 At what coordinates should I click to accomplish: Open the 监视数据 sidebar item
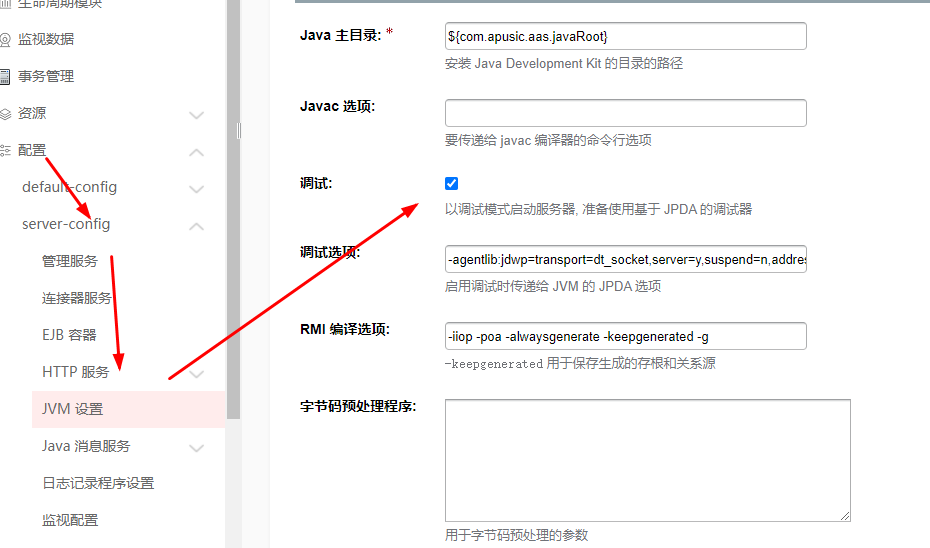click(x=46, y=39)
